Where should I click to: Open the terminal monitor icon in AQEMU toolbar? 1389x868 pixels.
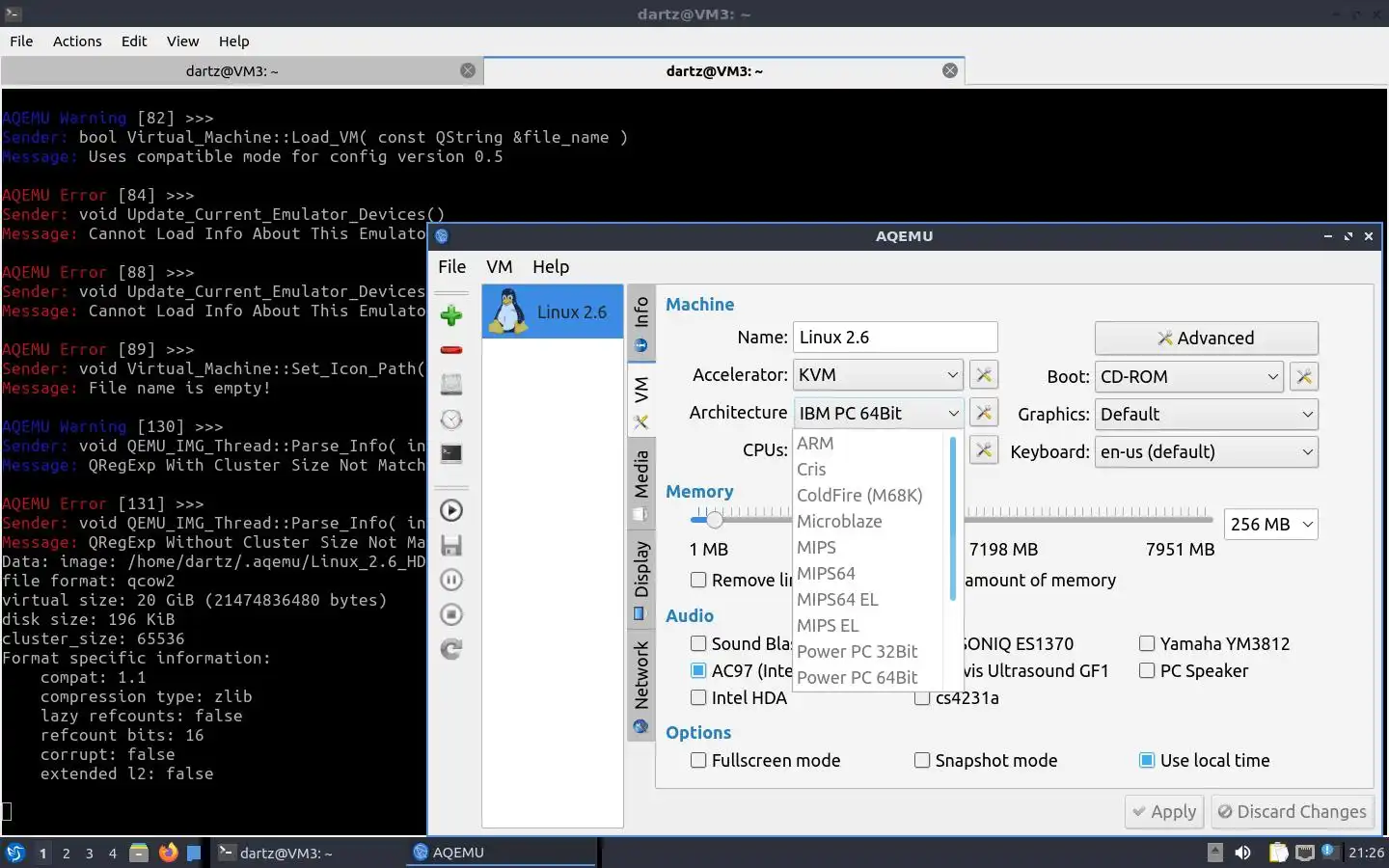tap(450, 453)
